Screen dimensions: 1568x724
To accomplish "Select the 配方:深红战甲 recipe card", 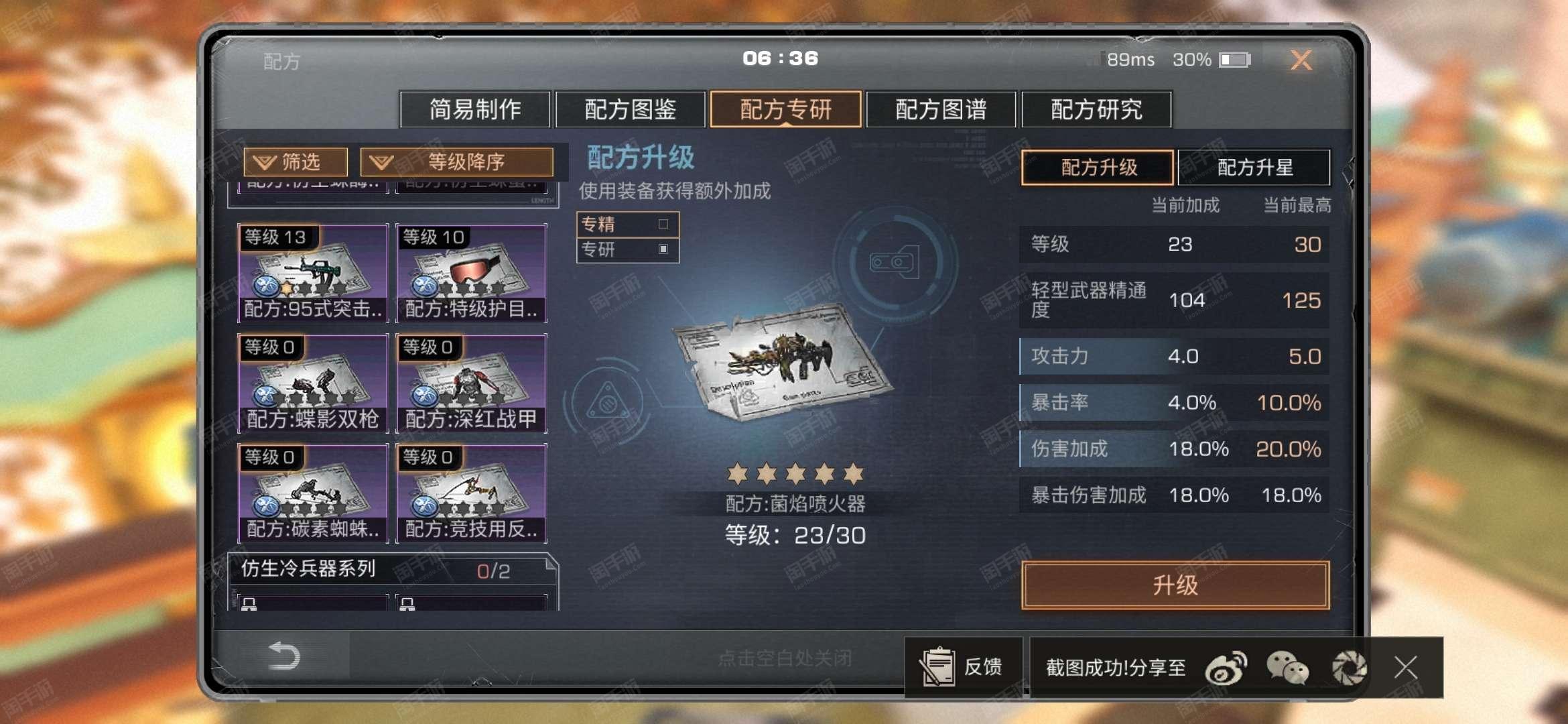I will click(x=472, y=383).
